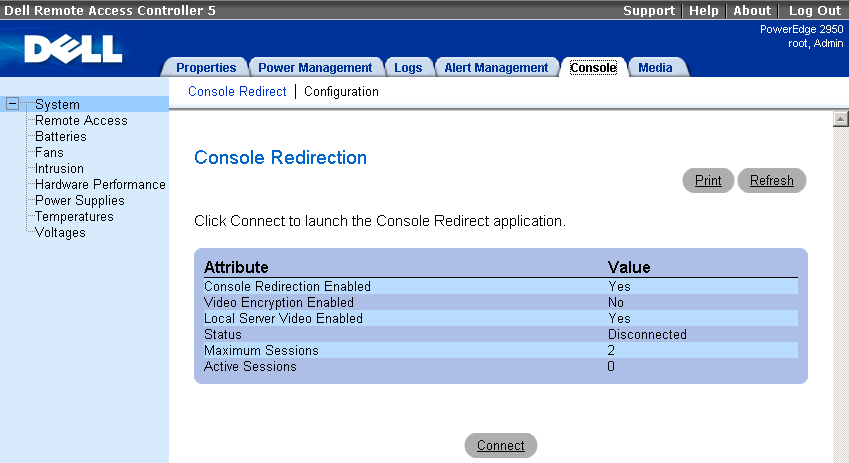Switch to the Media tab
Viewport: 850px width, 463px height.
(655, 67)
